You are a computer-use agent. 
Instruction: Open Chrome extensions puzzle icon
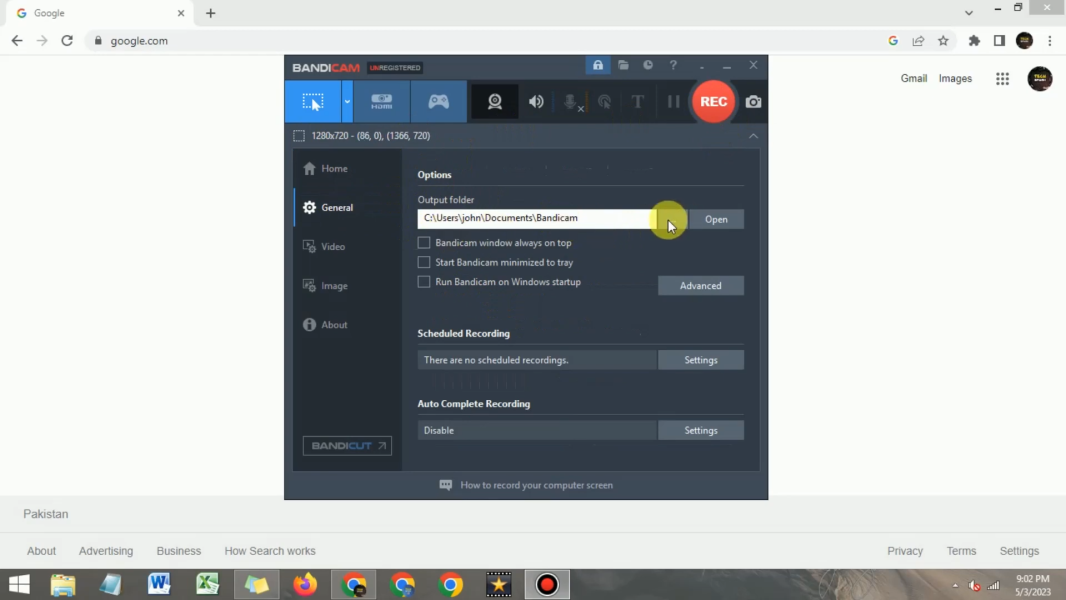click(x=974, y=41)
